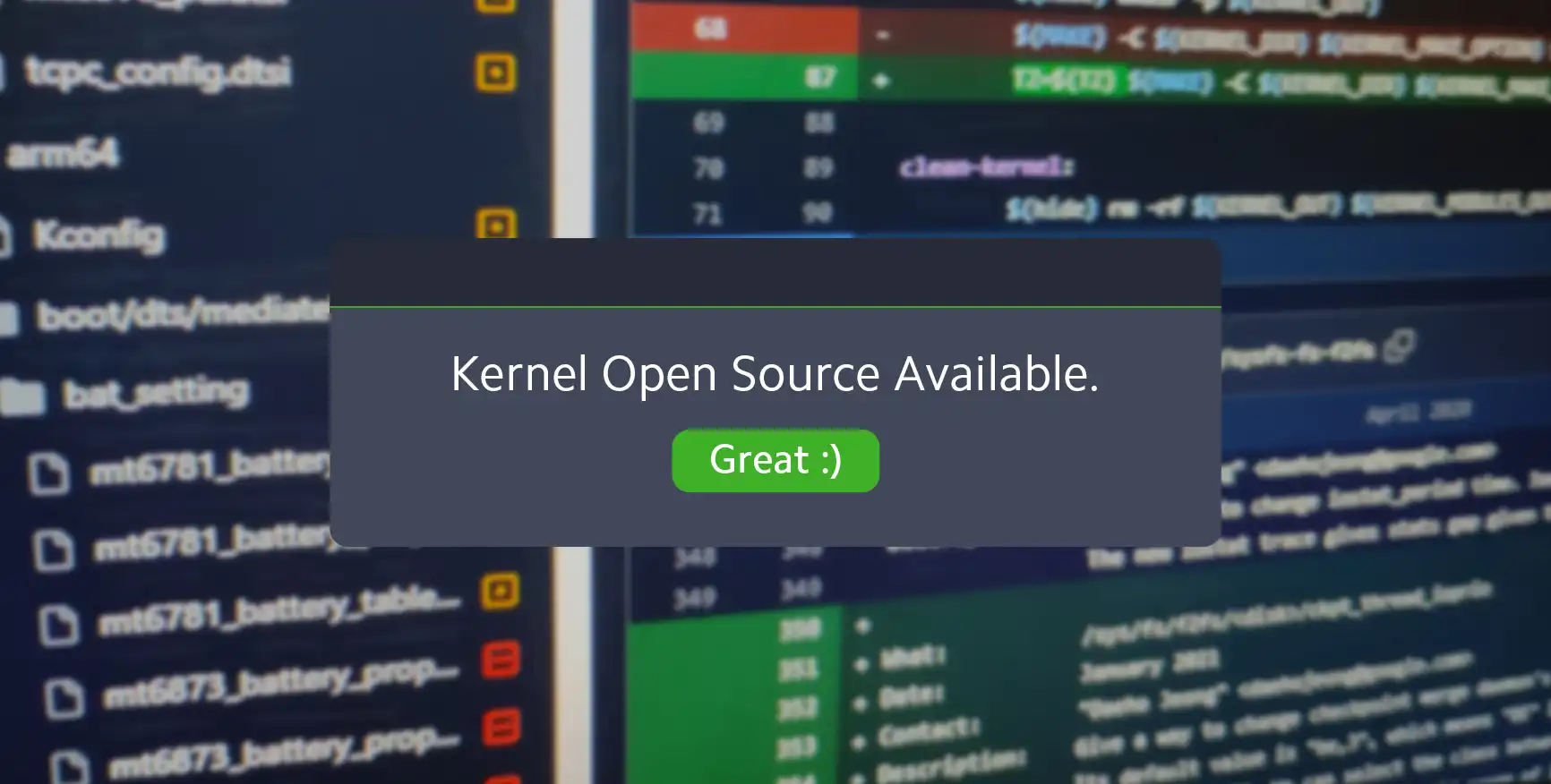This screenshot has width=1551, height=784.
Task: Click the yellow badge next to mt6781_battery_table
Action: 500,592
